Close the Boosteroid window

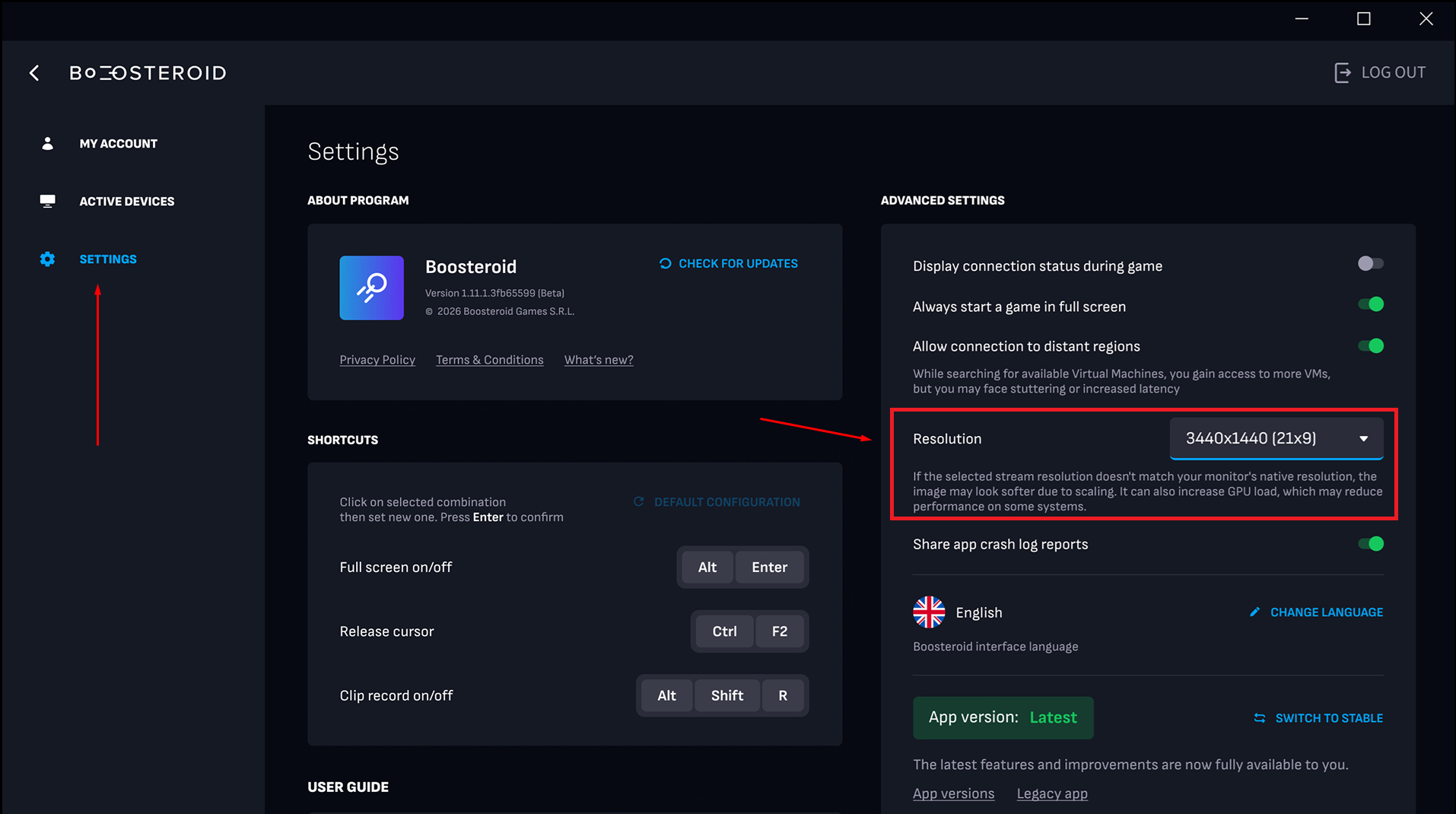pos(1426,19)
